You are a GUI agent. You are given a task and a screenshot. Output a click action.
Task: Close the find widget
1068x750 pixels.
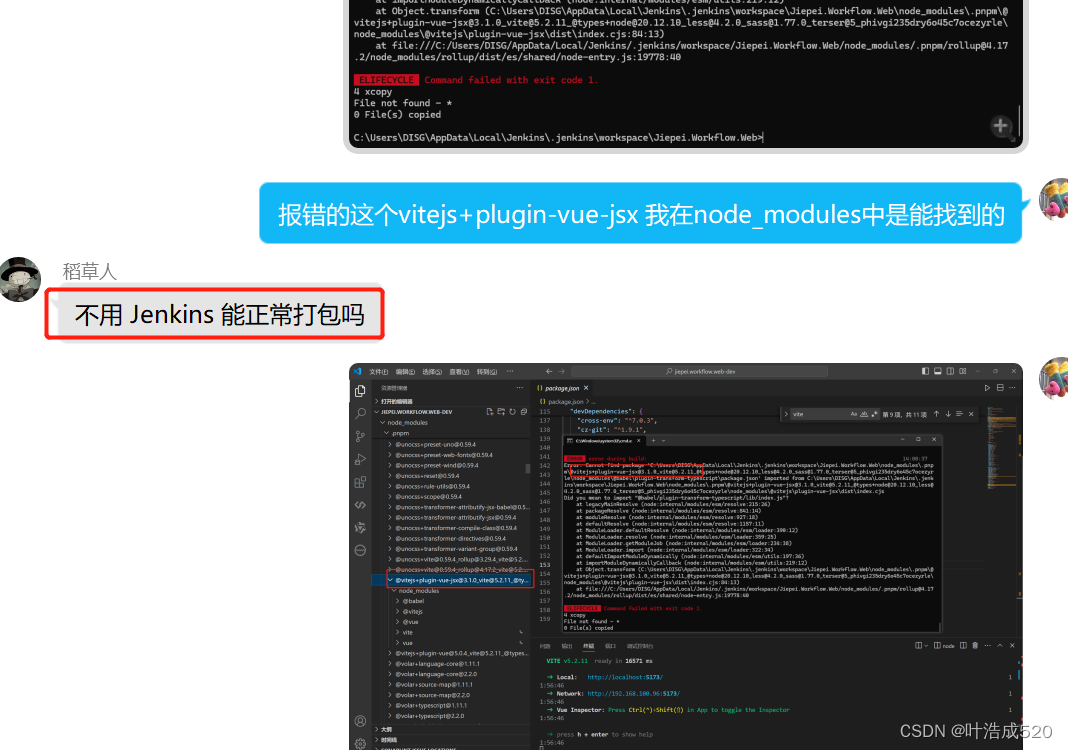pos(971,414)
